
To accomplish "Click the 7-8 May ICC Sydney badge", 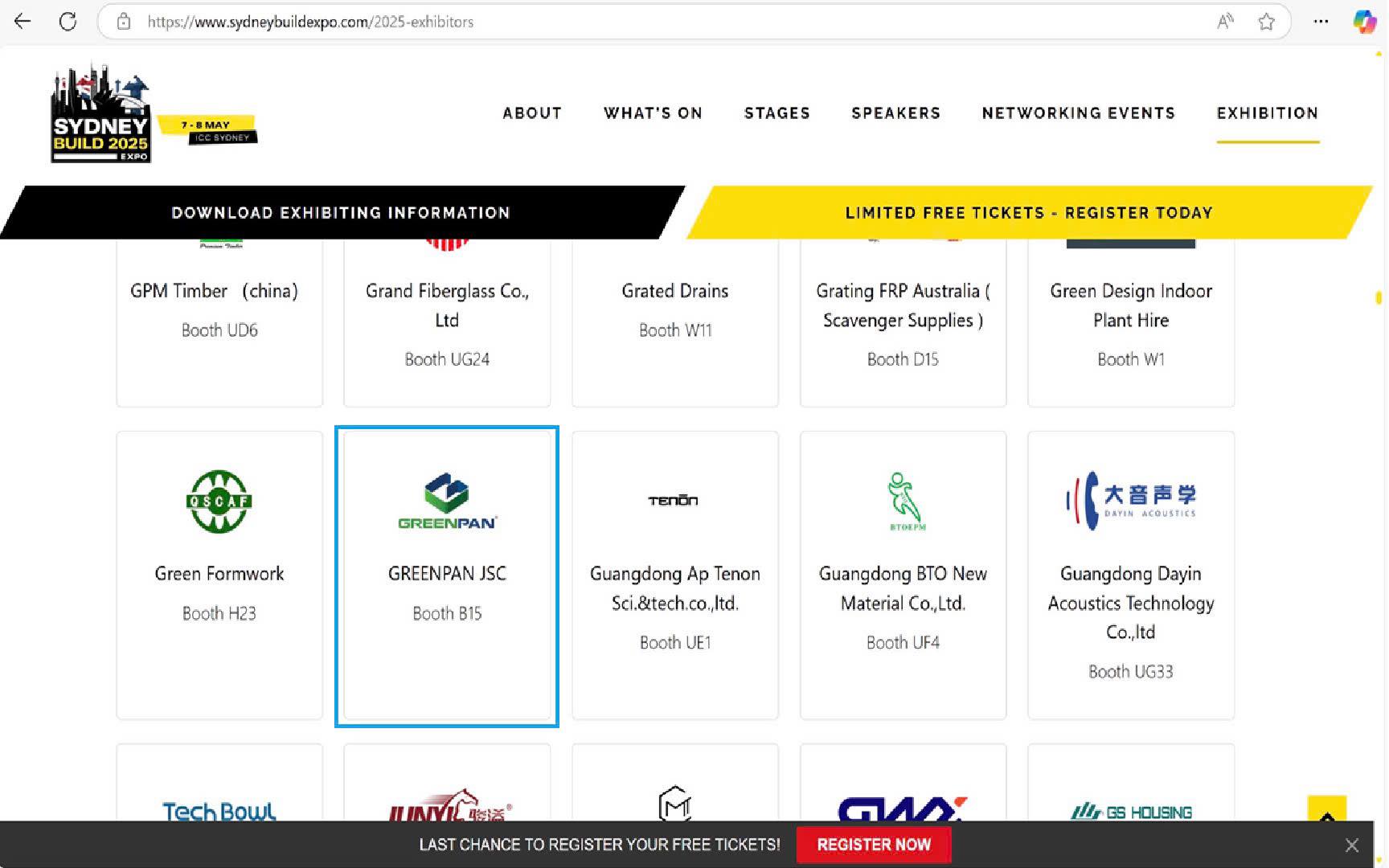I will [207, 130].
